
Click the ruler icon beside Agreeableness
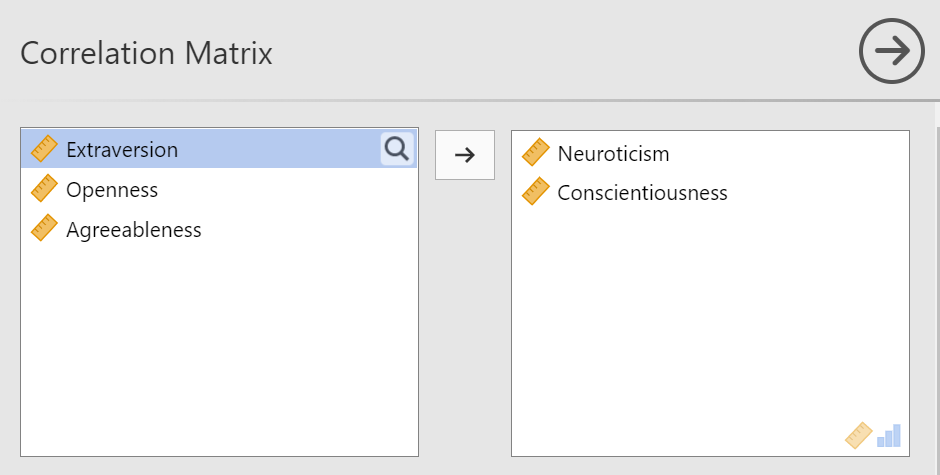(44, 228)
